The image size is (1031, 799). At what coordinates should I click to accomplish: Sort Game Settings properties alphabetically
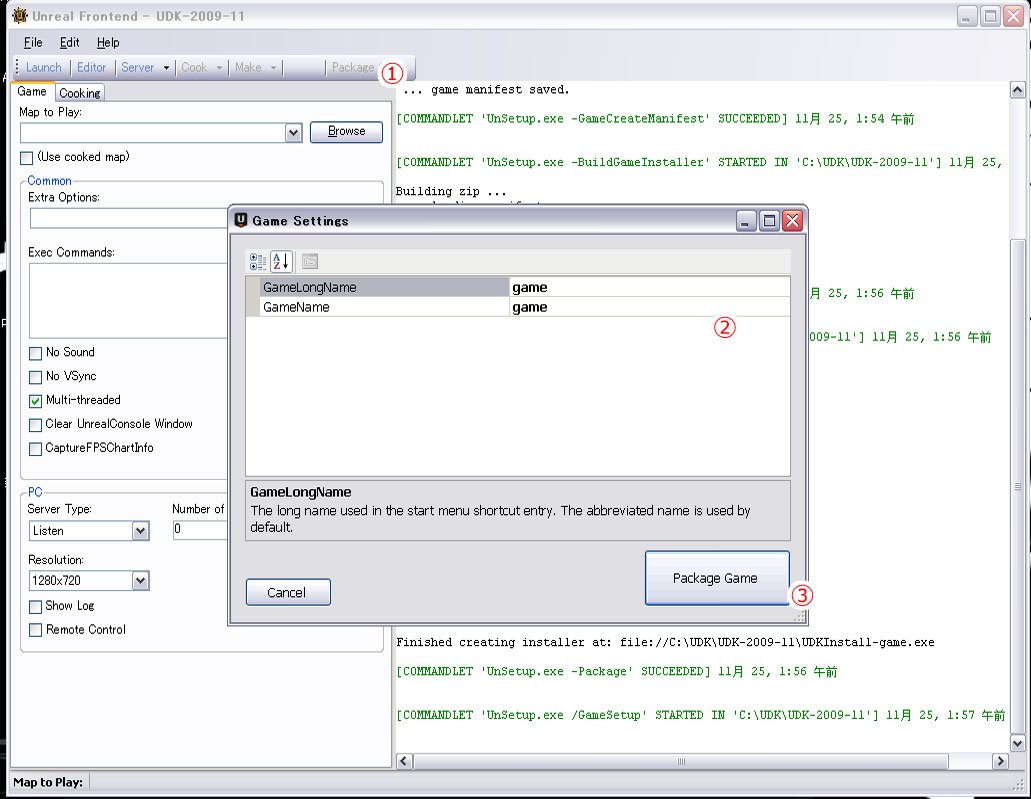(281, 262)
